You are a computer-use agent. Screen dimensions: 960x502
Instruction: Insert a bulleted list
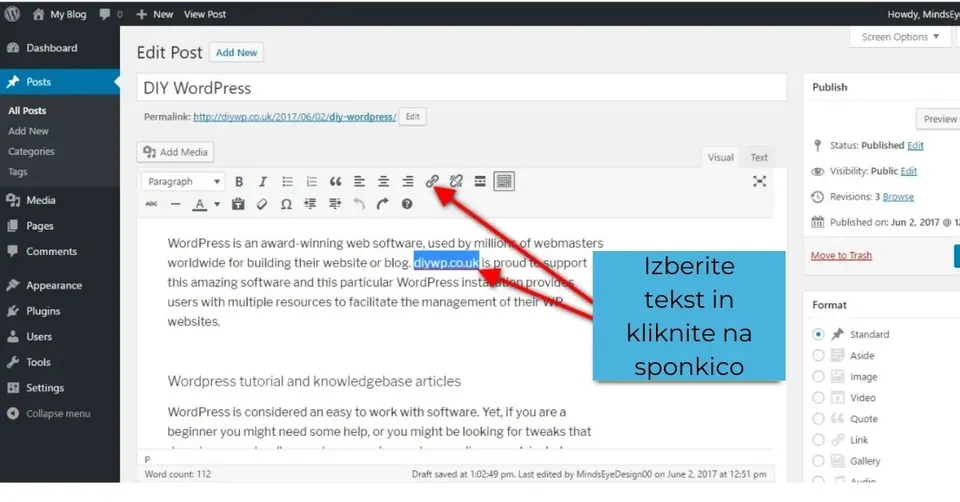click(x=287, y=181)
